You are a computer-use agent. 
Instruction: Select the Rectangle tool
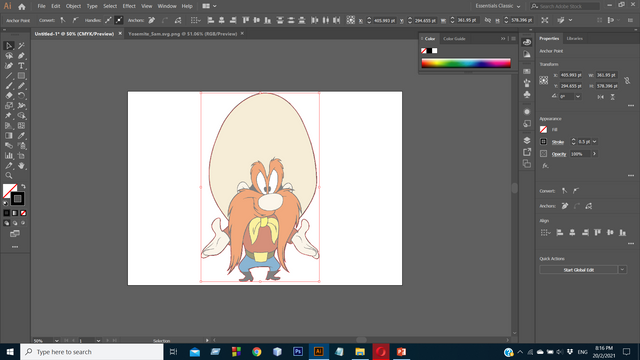tap(21, 76)
